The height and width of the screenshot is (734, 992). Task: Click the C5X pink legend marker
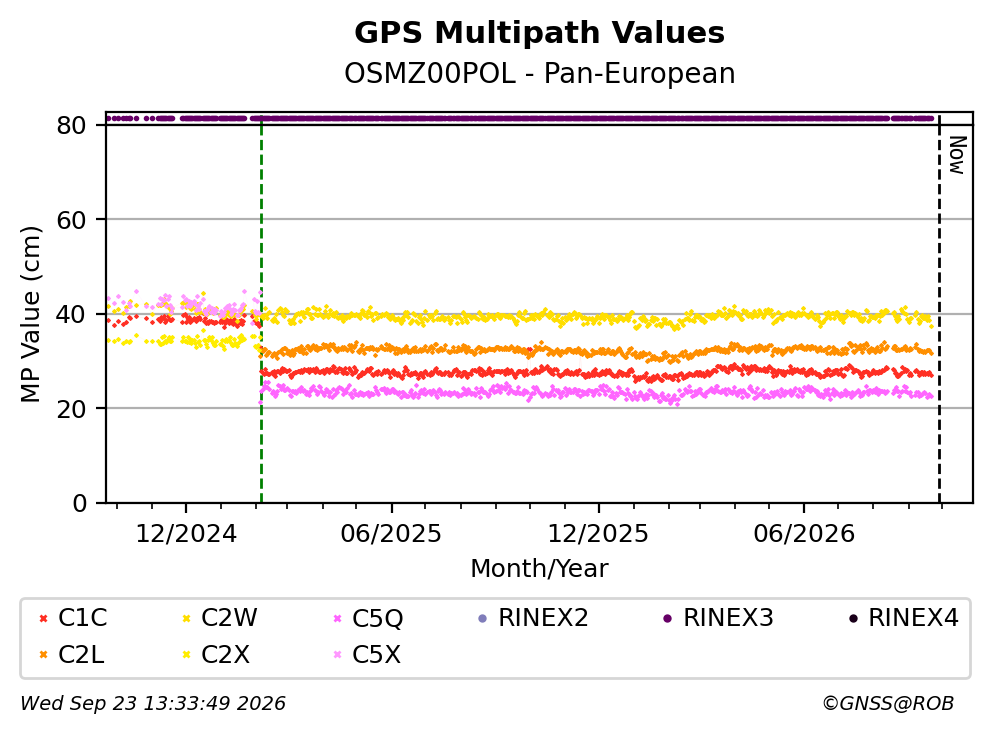coord(337,655)
